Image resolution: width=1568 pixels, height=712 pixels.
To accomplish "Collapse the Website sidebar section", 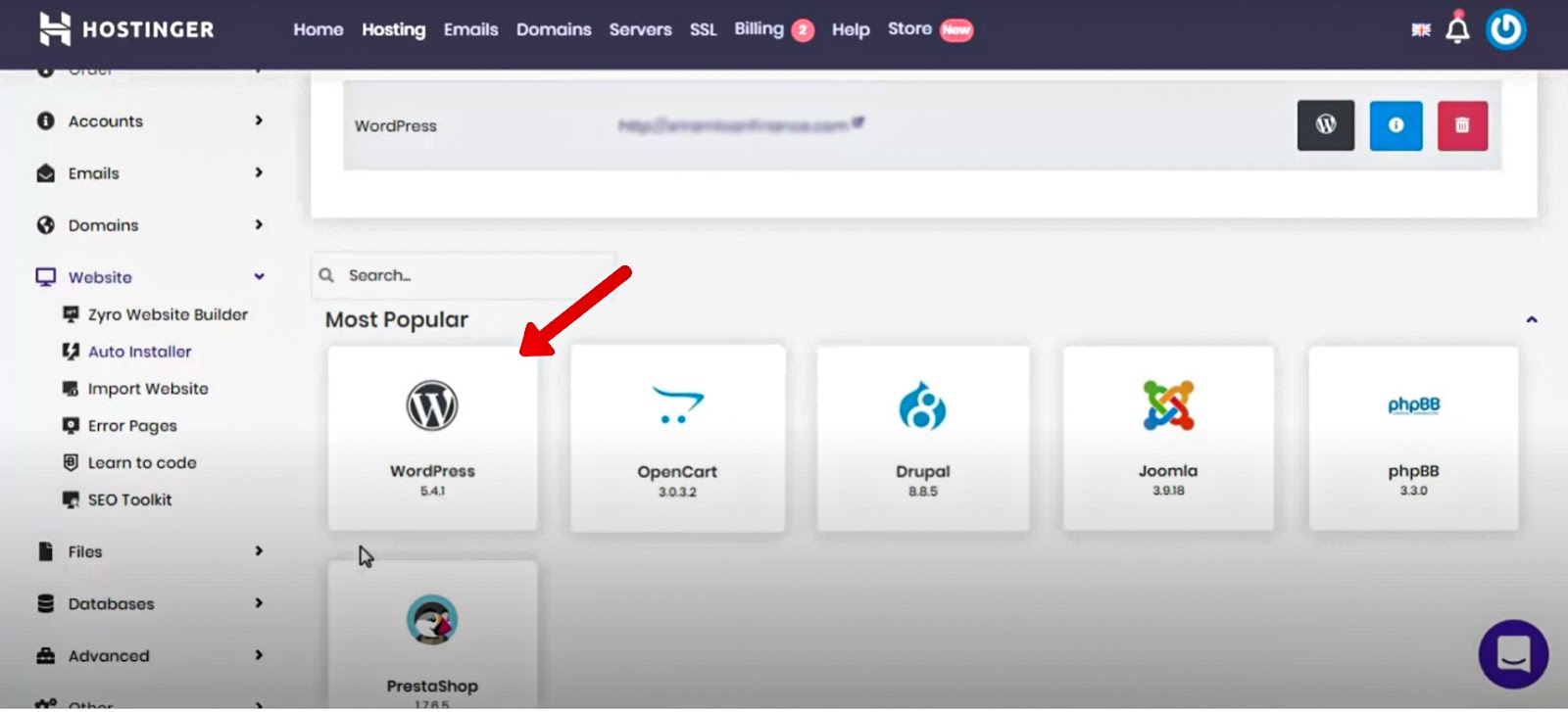I will tap(259, 276).
